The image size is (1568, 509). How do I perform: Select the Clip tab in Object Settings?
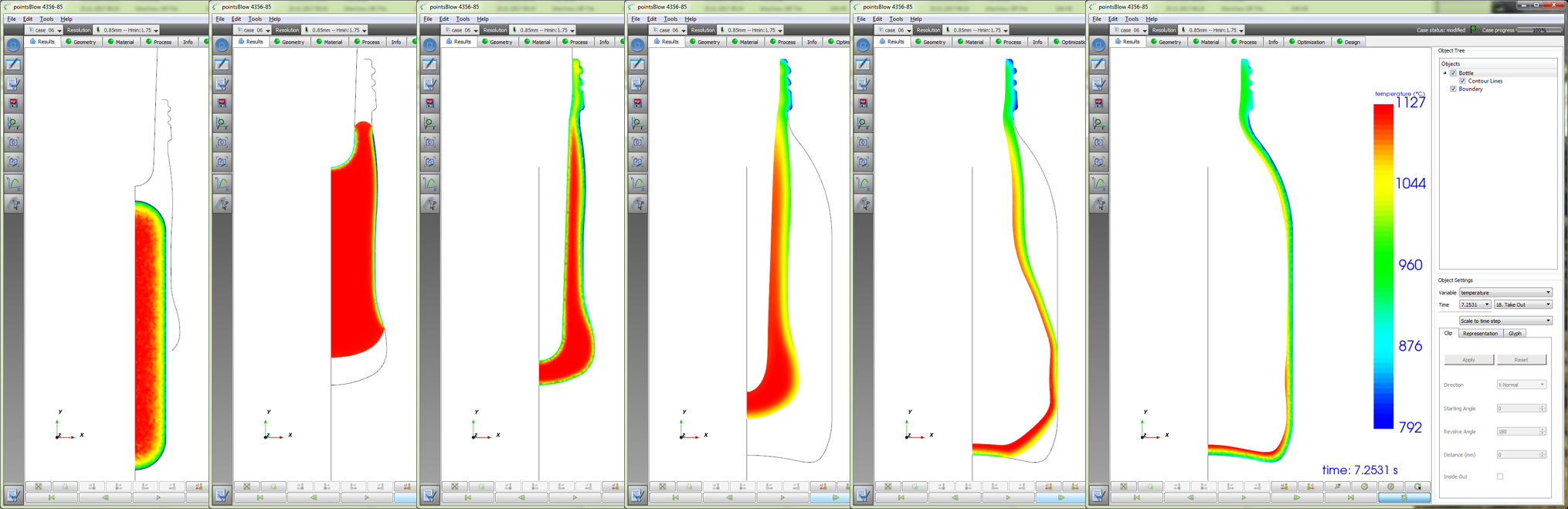tap(1448, 334)
